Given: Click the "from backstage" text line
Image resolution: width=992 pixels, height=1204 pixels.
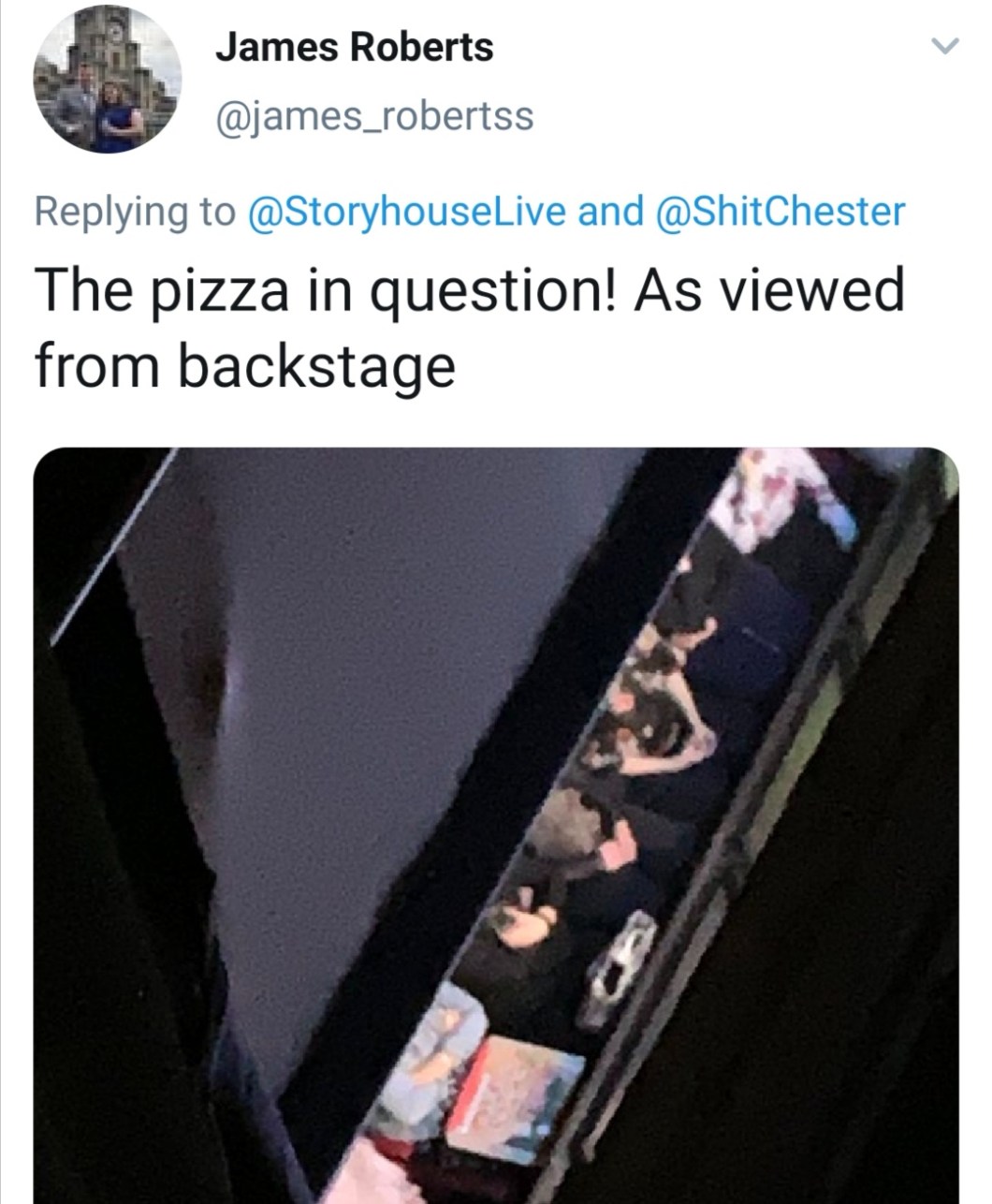Looking at the screenshot, I should coord(245,365).
